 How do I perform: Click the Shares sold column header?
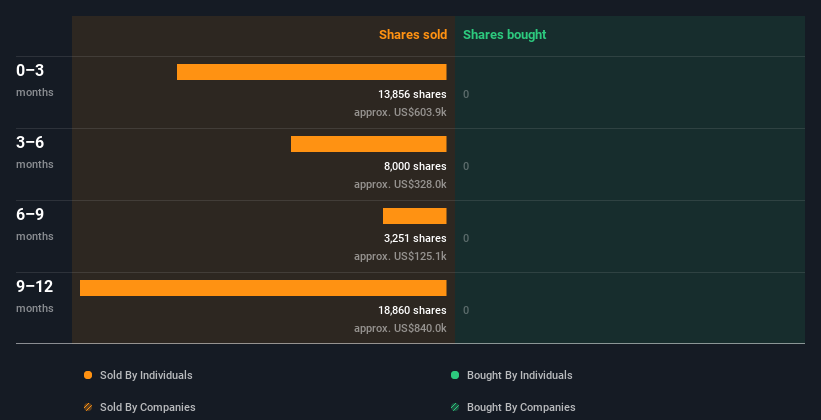click(413, 35)
